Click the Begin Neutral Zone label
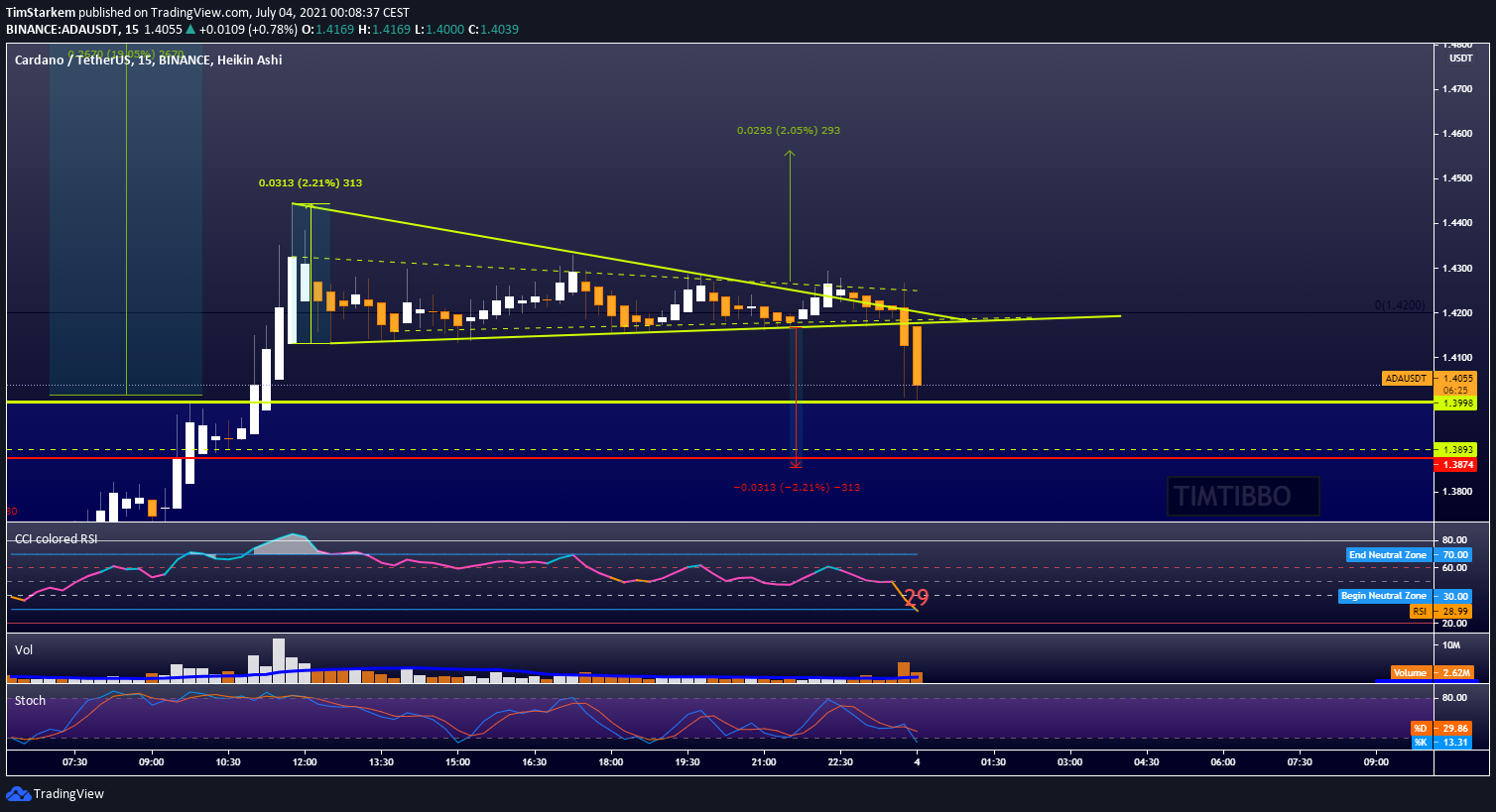 tap(1383, 596)
